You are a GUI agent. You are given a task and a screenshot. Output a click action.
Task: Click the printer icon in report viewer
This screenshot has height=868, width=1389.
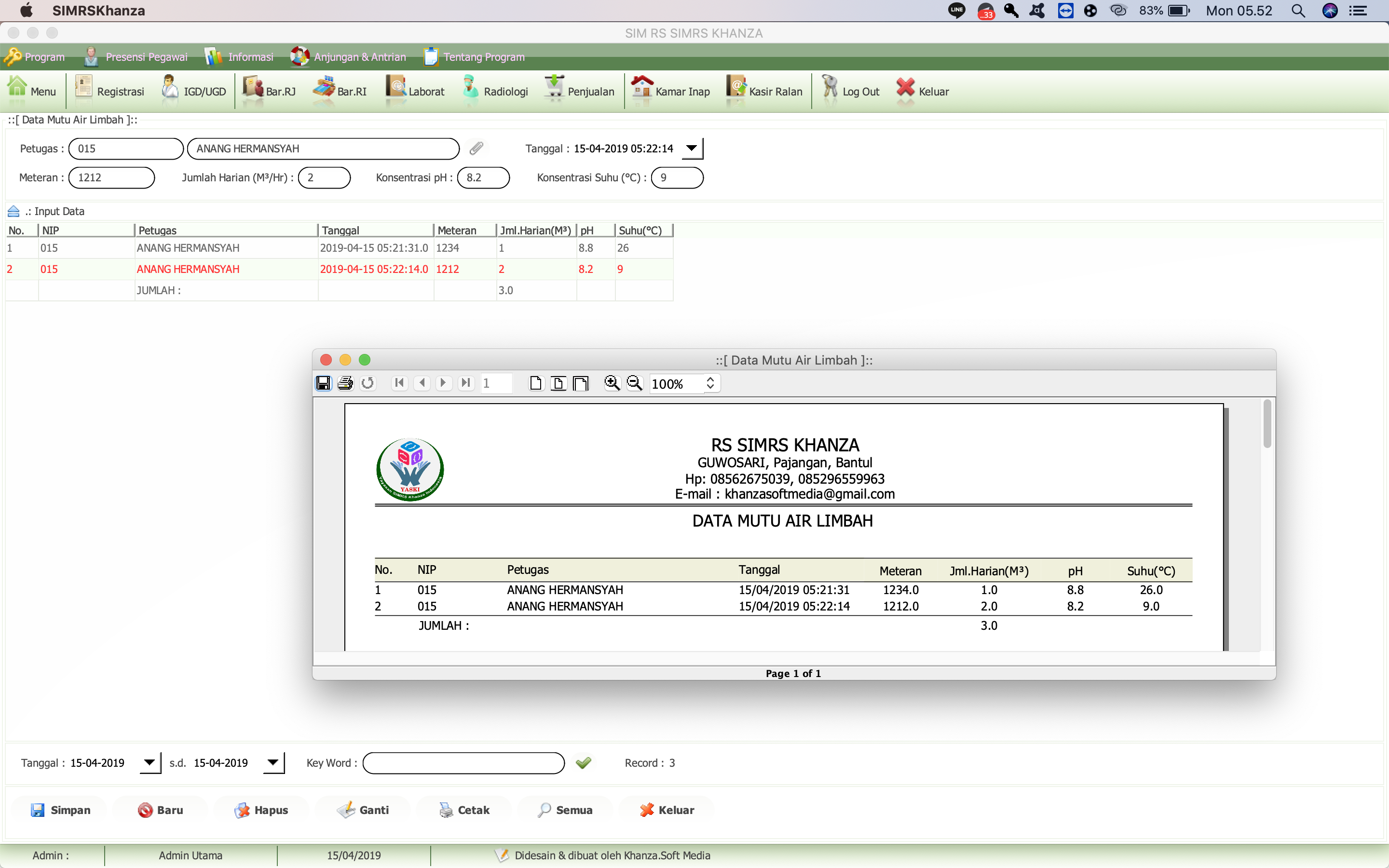coord(345,383)
